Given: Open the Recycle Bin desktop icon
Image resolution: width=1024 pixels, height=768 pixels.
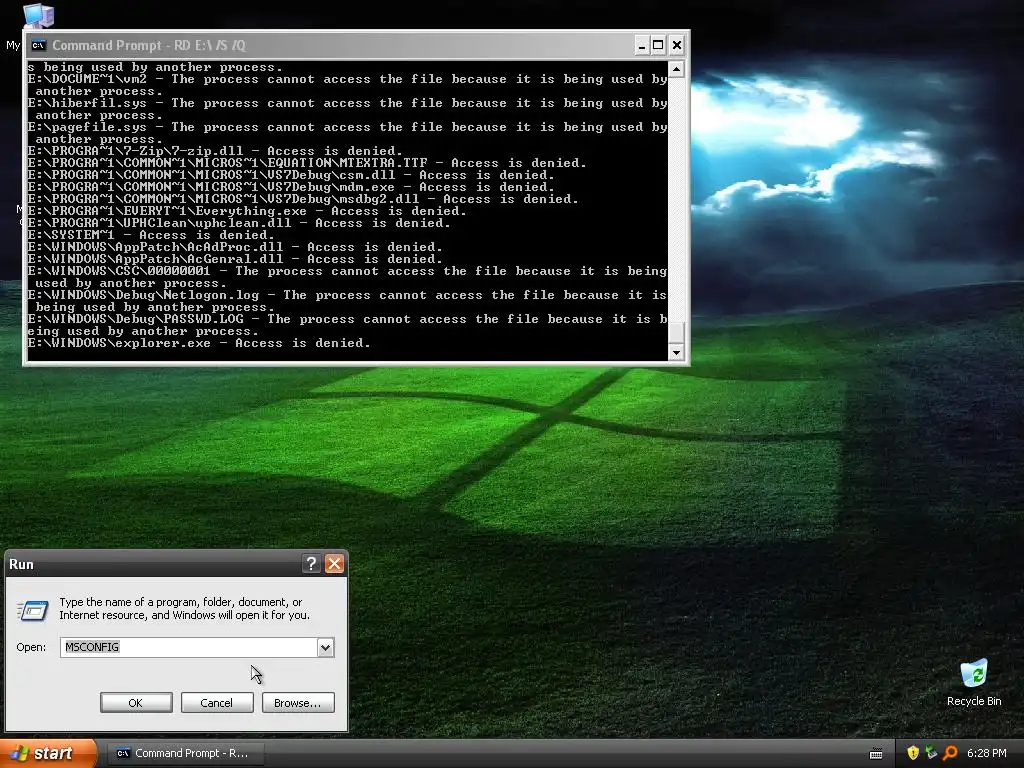Looking at the screenshot, I should click(974, 683).
